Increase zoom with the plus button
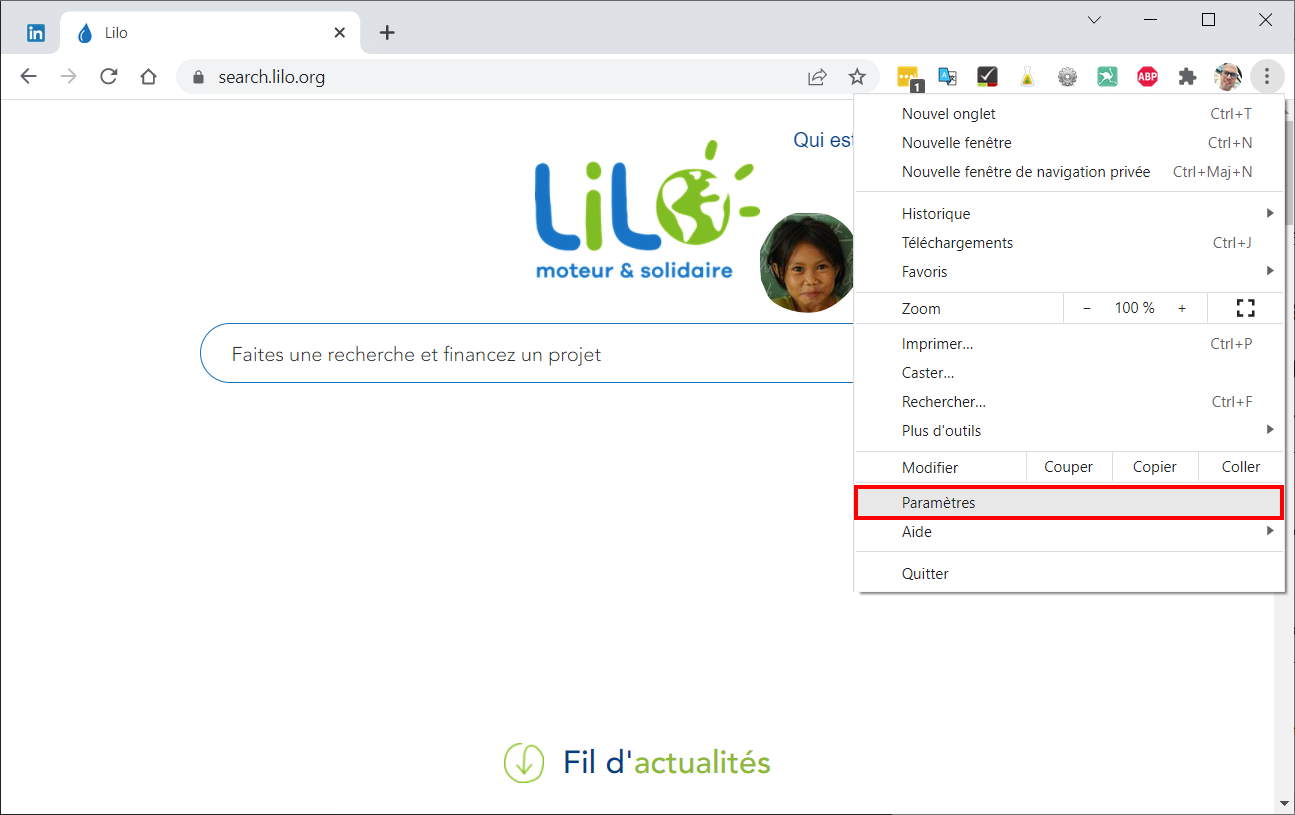 [1182, 308]
